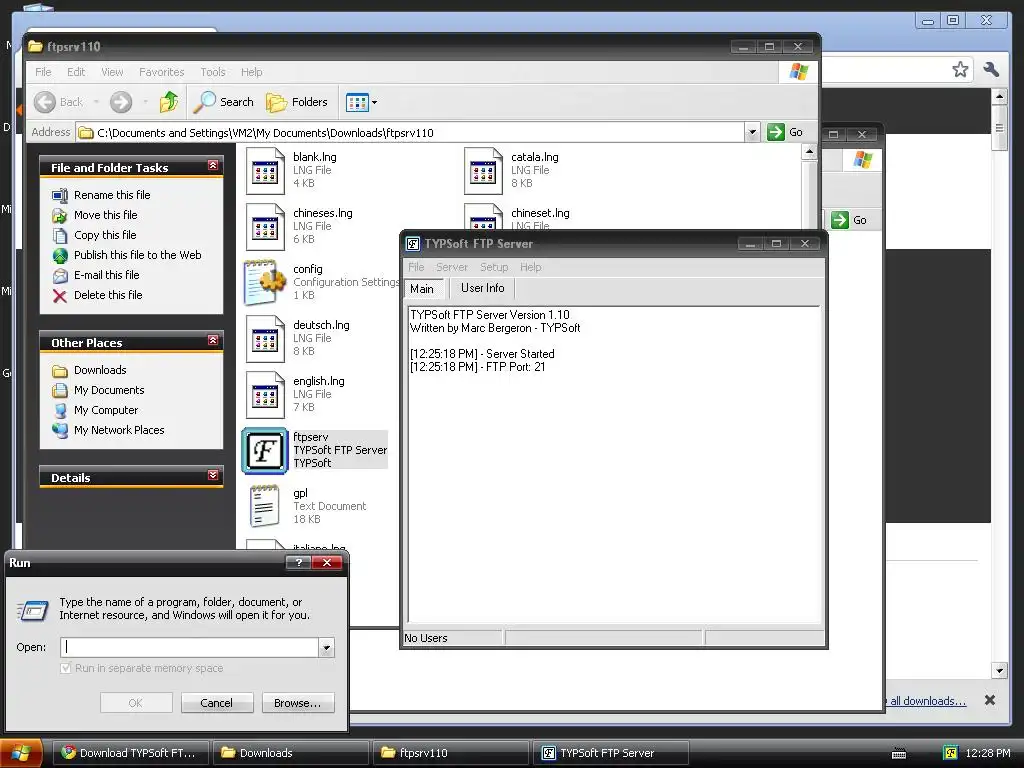
Task: Select the chineses.lng file icon
Action: click(x=265, y=227)
